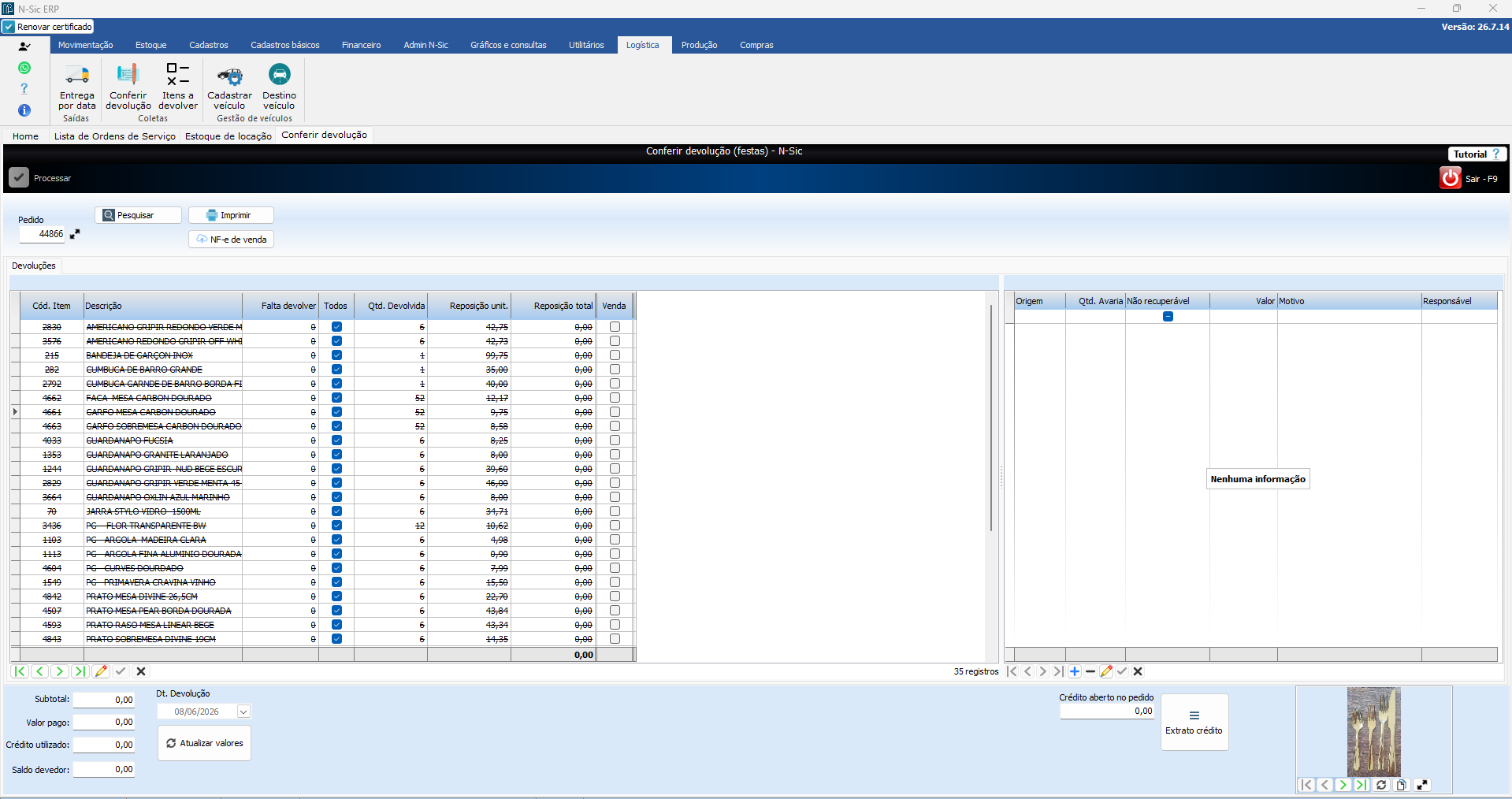
Task: Expand the product image viewer
Action: click(1422, 785)
